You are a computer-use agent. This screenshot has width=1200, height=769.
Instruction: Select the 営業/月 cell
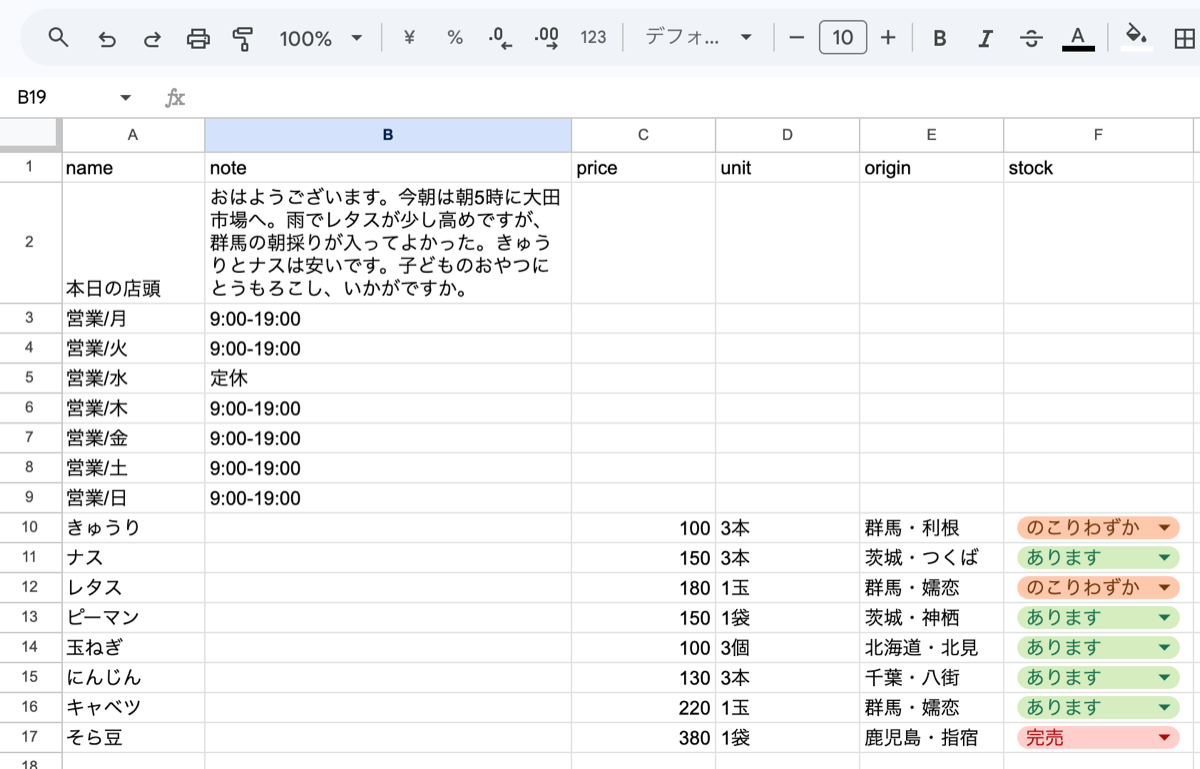(x=133, y=319)
